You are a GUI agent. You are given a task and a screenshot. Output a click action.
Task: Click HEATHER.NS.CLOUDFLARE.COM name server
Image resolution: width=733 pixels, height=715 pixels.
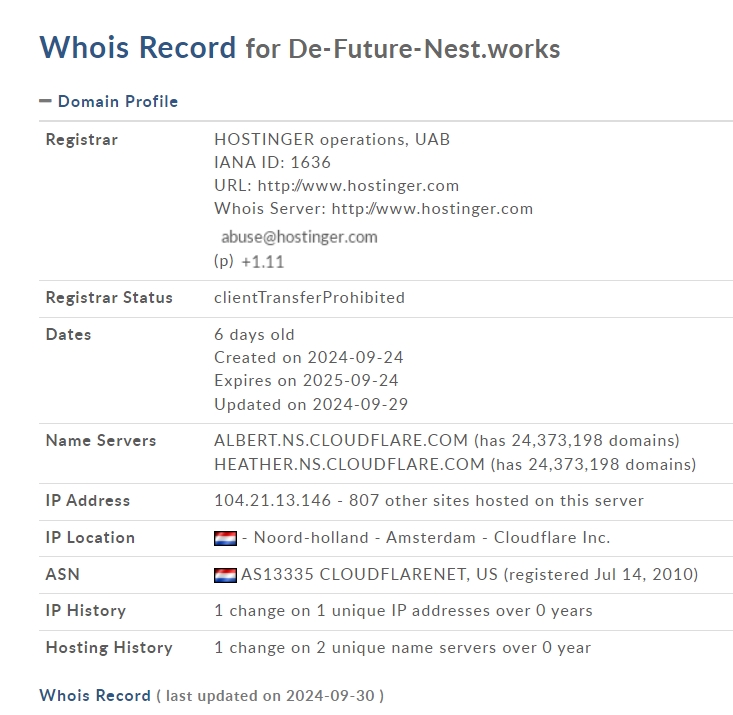click(x=349, y=464)
